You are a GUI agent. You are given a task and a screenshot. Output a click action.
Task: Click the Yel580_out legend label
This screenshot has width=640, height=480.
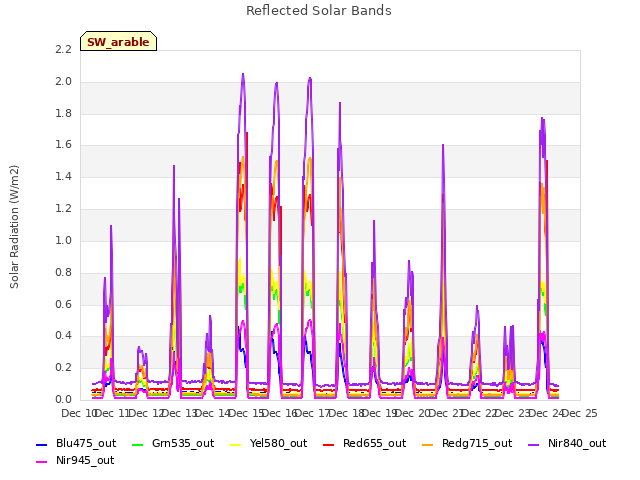(278, 443)
